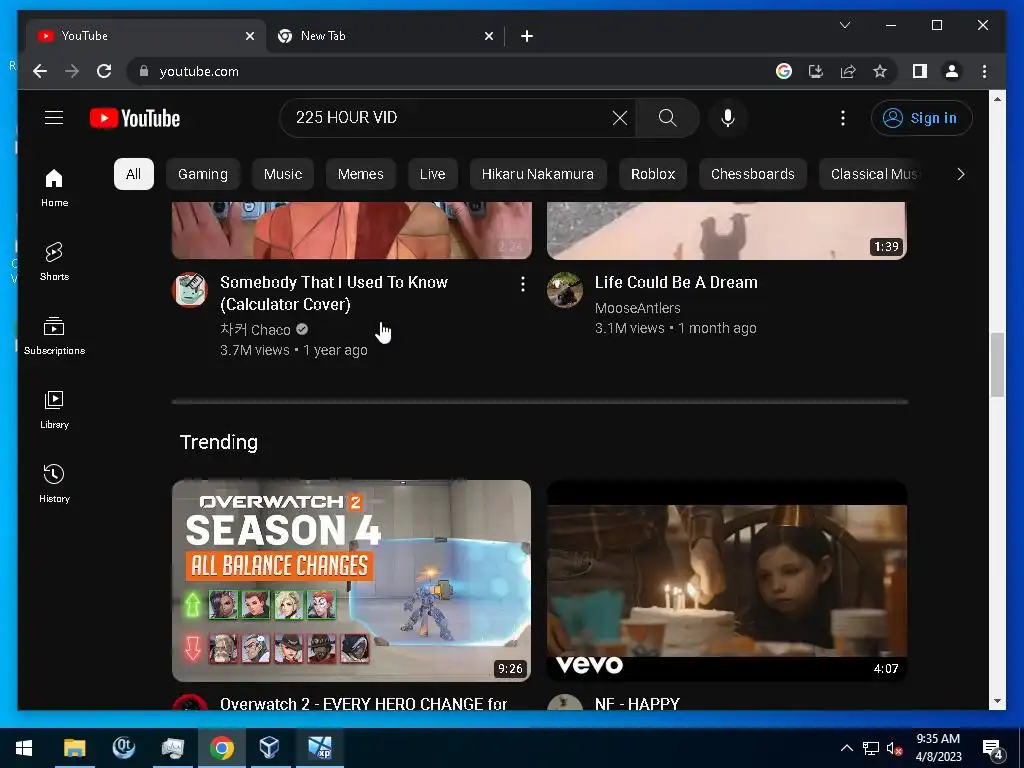
Task: Click the Google icon in address bar
Action: tap(784, 71)
